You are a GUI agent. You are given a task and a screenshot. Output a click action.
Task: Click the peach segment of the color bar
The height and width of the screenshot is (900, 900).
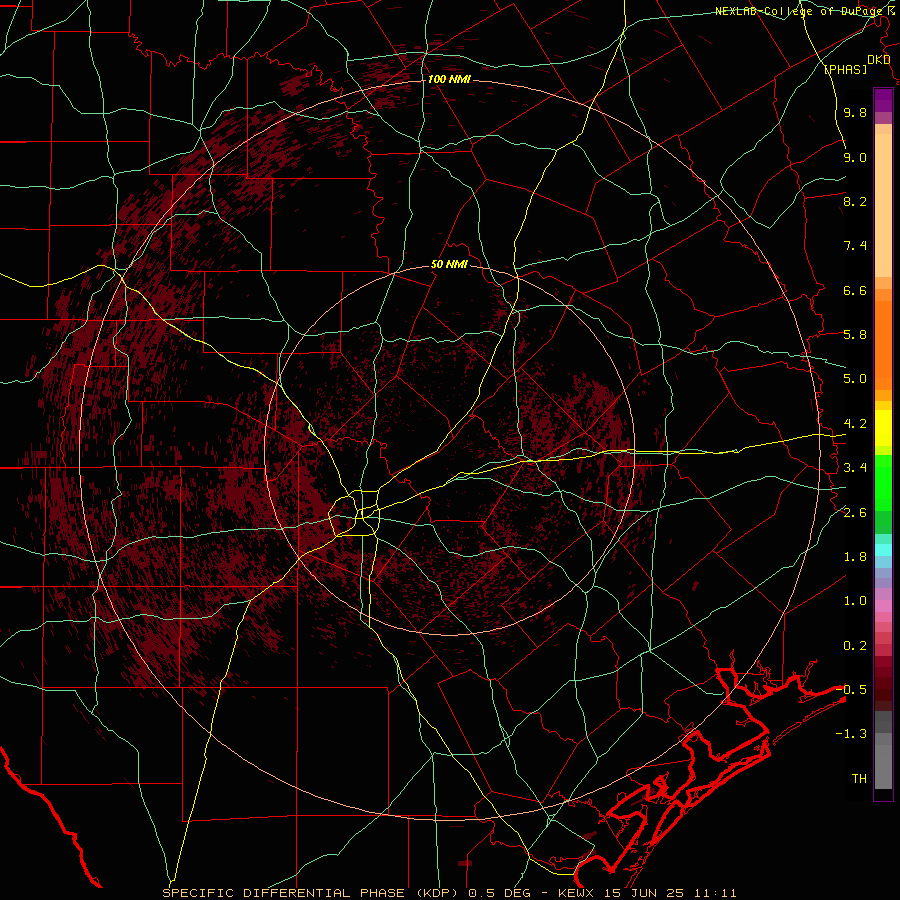point(883,207)
